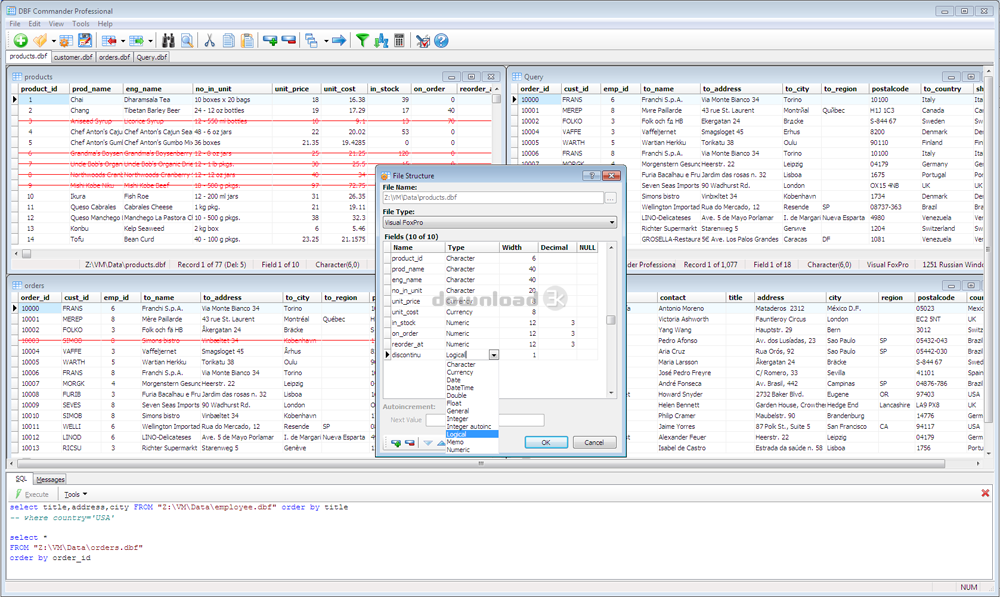Click the Width column header in File Structure
The width and height of the screenshot is (1000, 597).
click(519, 247)
